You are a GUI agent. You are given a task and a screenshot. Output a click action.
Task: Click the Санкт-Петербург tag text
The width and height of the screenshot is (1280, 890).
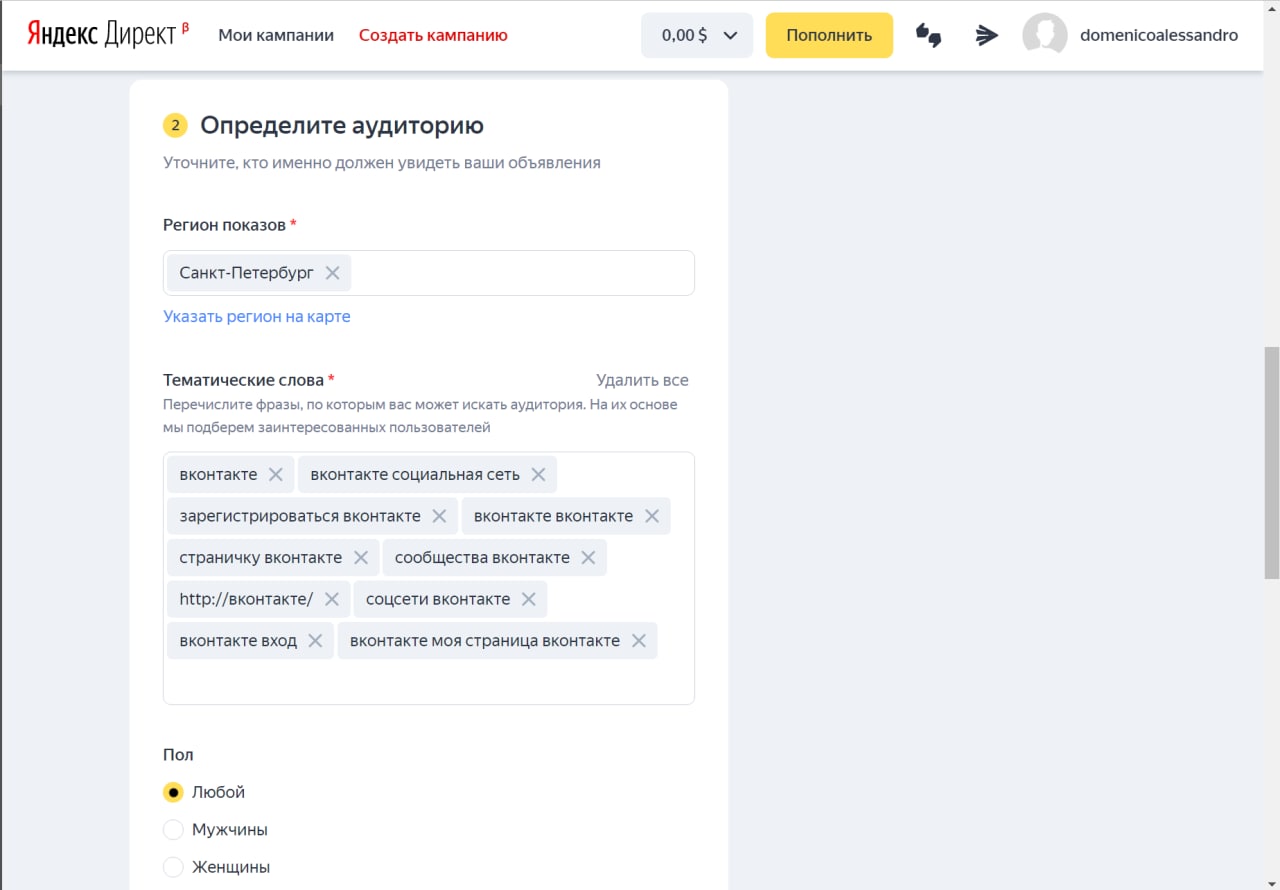[247, 273]
